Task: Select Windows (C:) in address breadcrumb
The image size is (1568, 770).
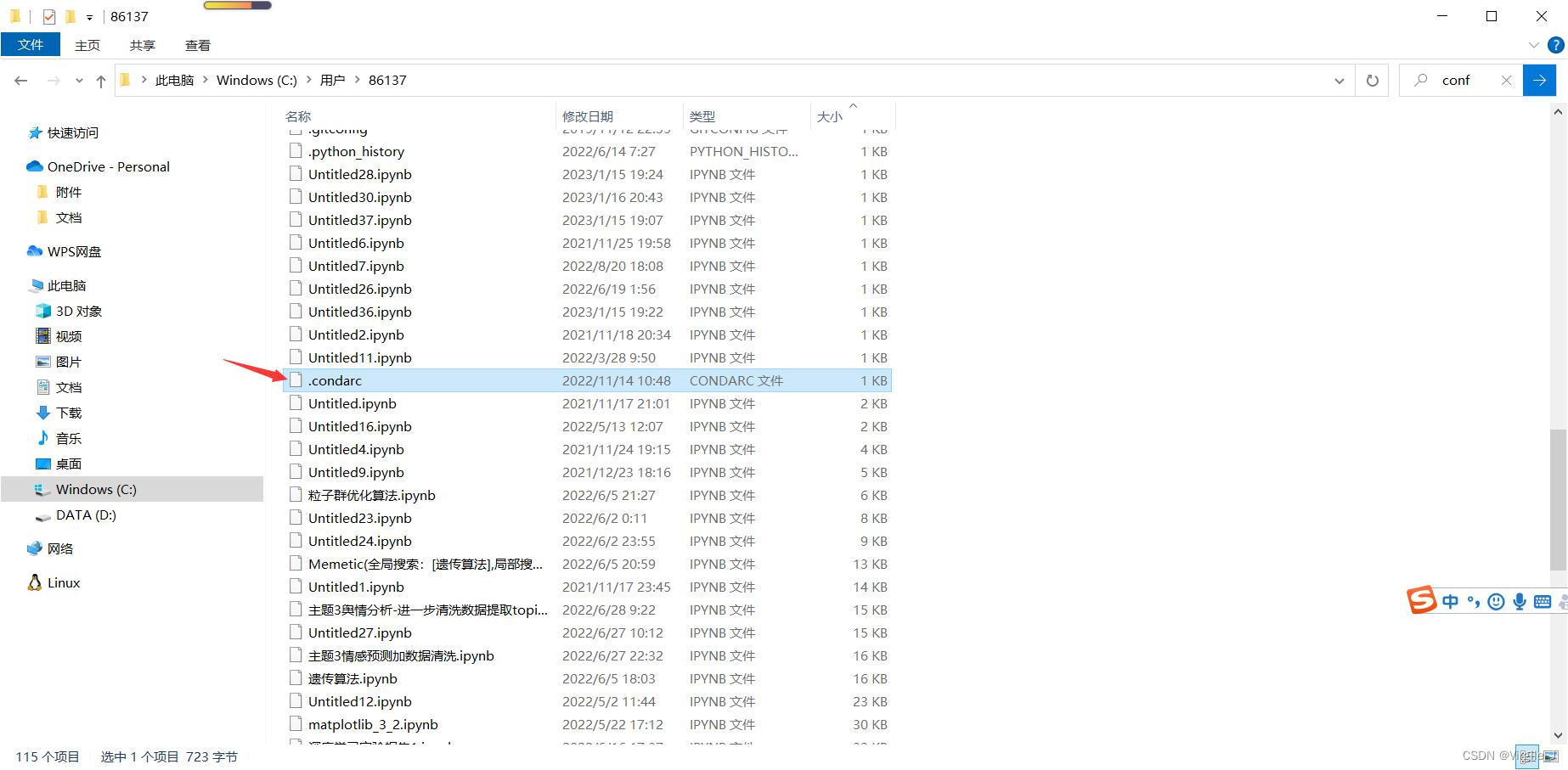Action: point(257,81)
